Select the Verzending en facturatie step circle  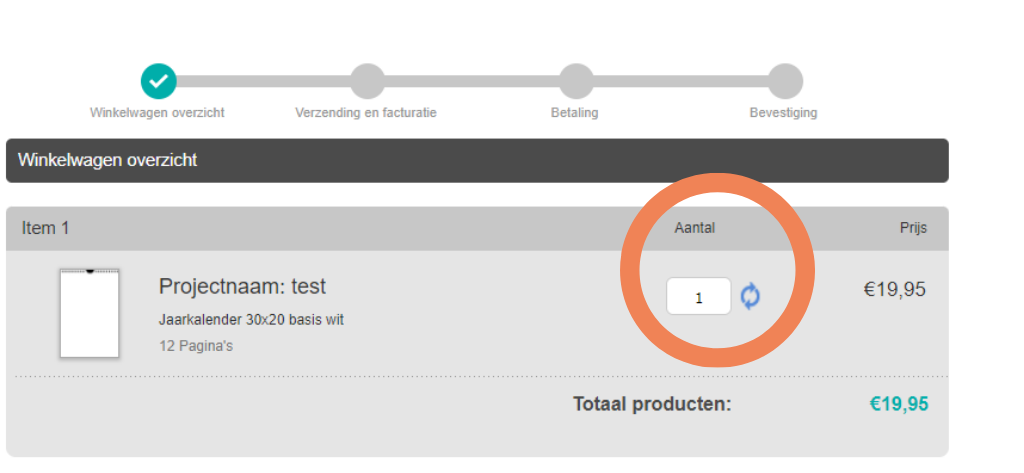pyautogui.click(x=367, y=81)
